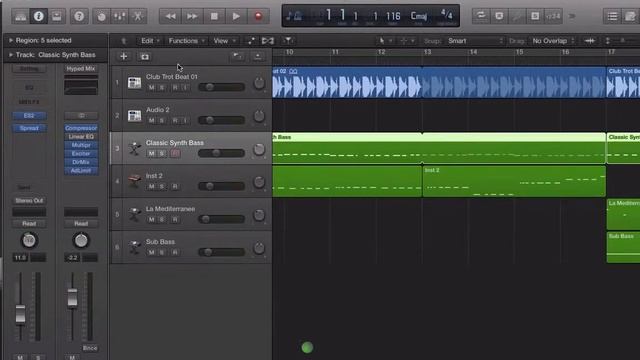Click the Audio 2 track icon
Screen dimensions: 640x360
134,116
